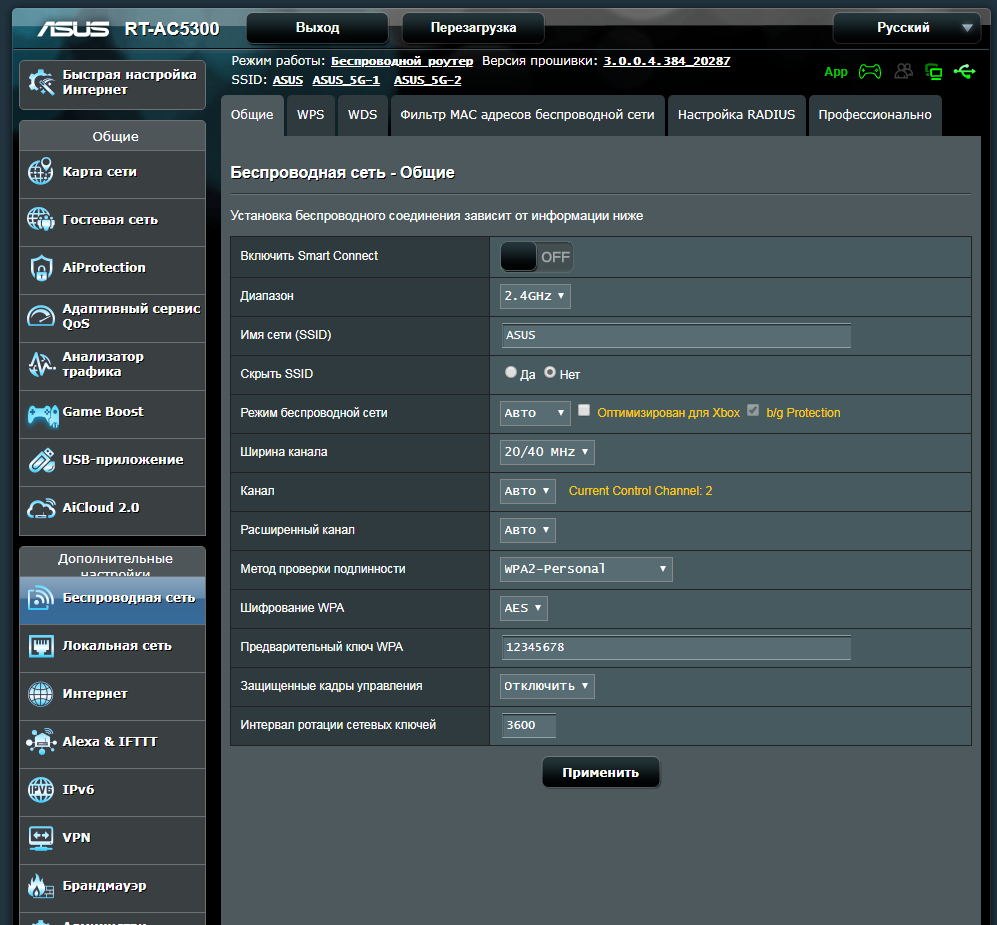Click the SSID network name field
The height and width of the screenshot is (925, 997).
click(x=676, y=335)
